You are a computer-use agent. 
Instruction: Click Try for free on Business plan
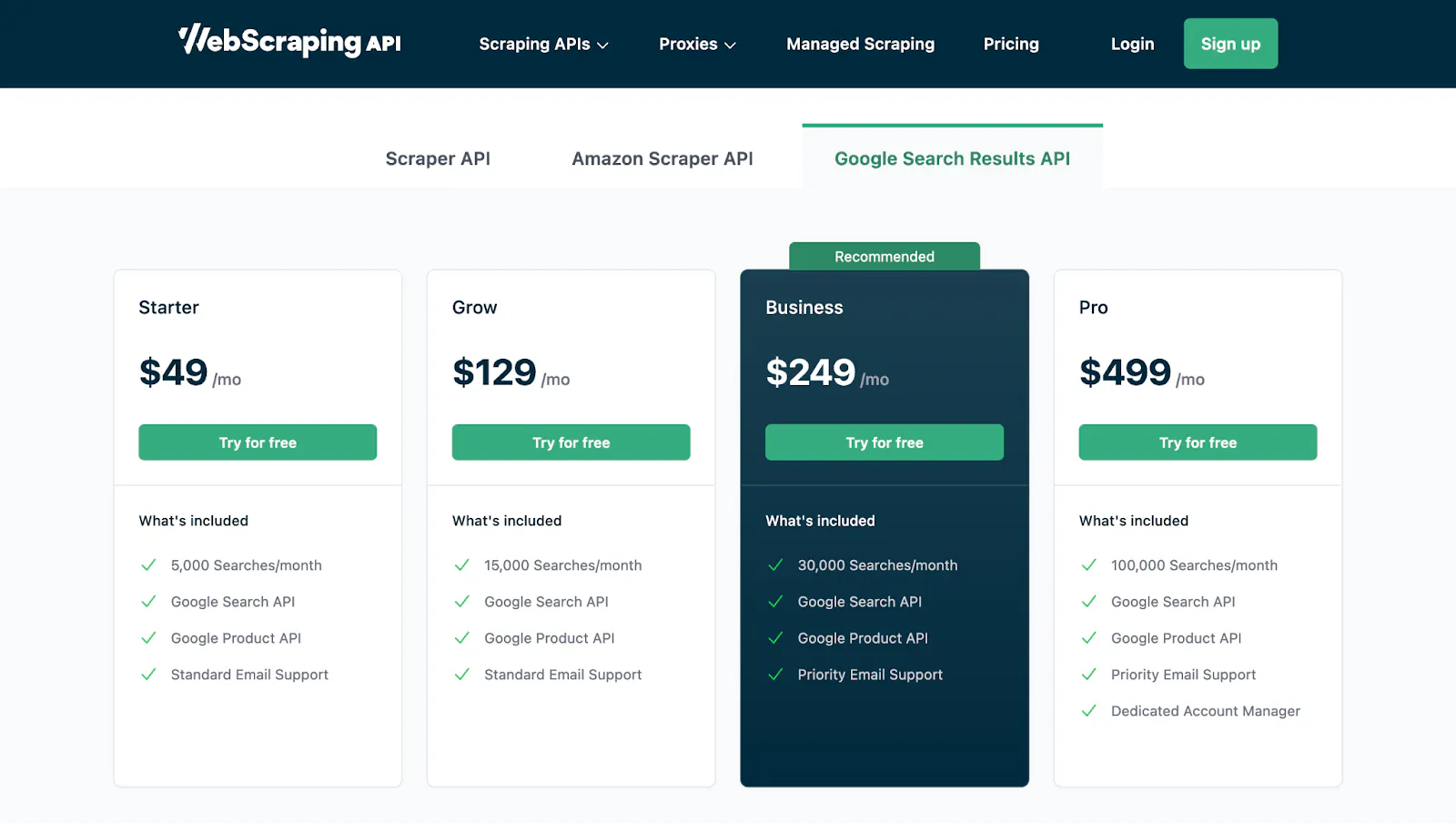click(x=885, y=443)
